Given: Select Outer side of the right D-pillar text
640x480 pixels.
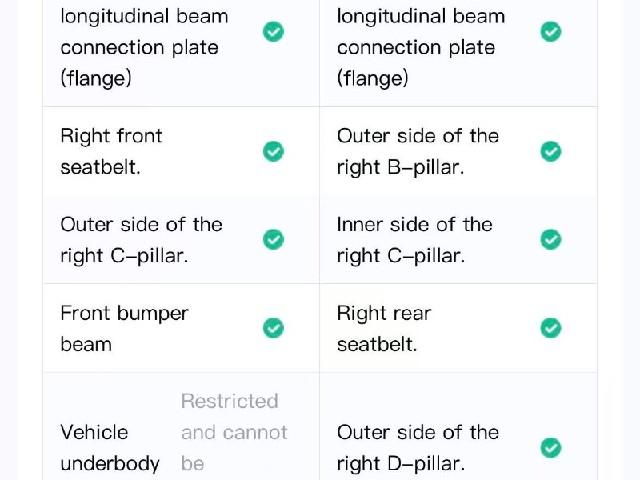Looking at the screenshot, I should tap(418, 448).
